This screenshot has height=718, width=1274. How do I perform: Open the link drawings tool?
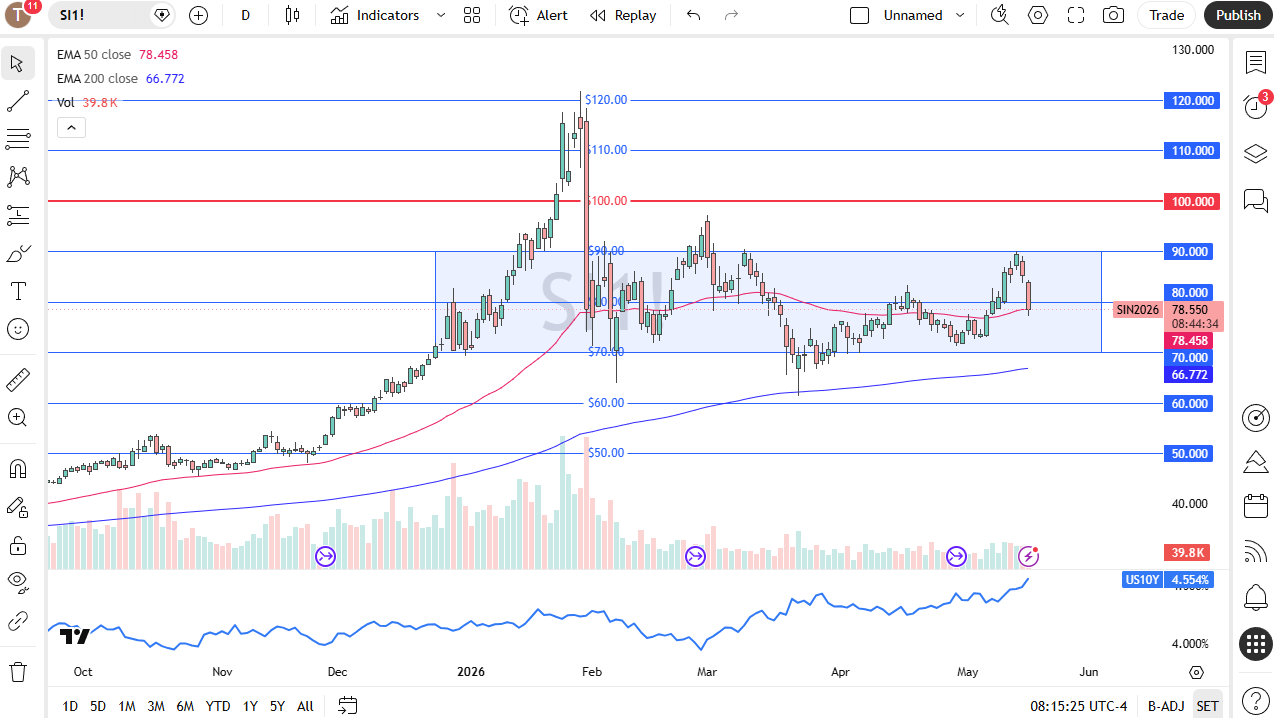point(17,621)
